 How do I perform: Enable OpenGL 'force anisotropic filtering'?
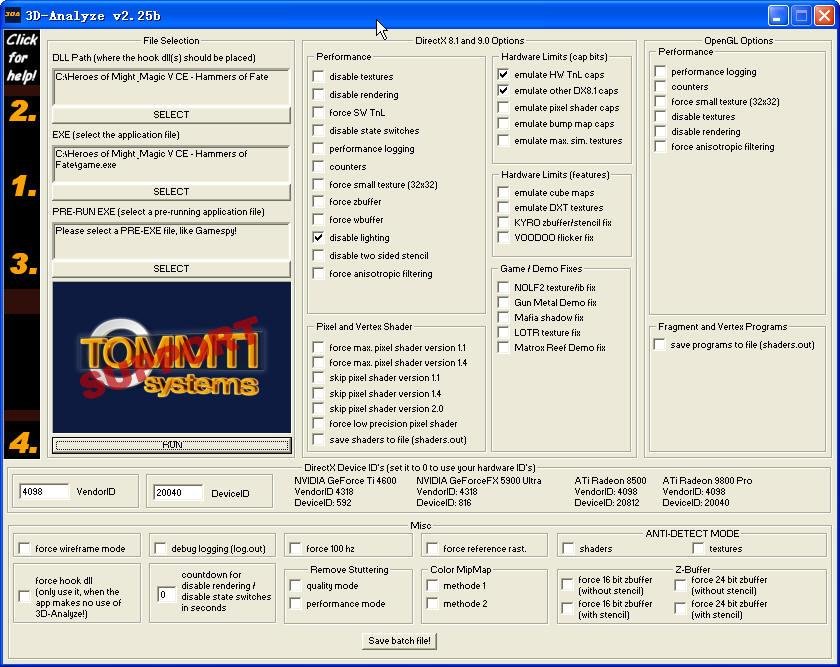click(x=661, y=147)
